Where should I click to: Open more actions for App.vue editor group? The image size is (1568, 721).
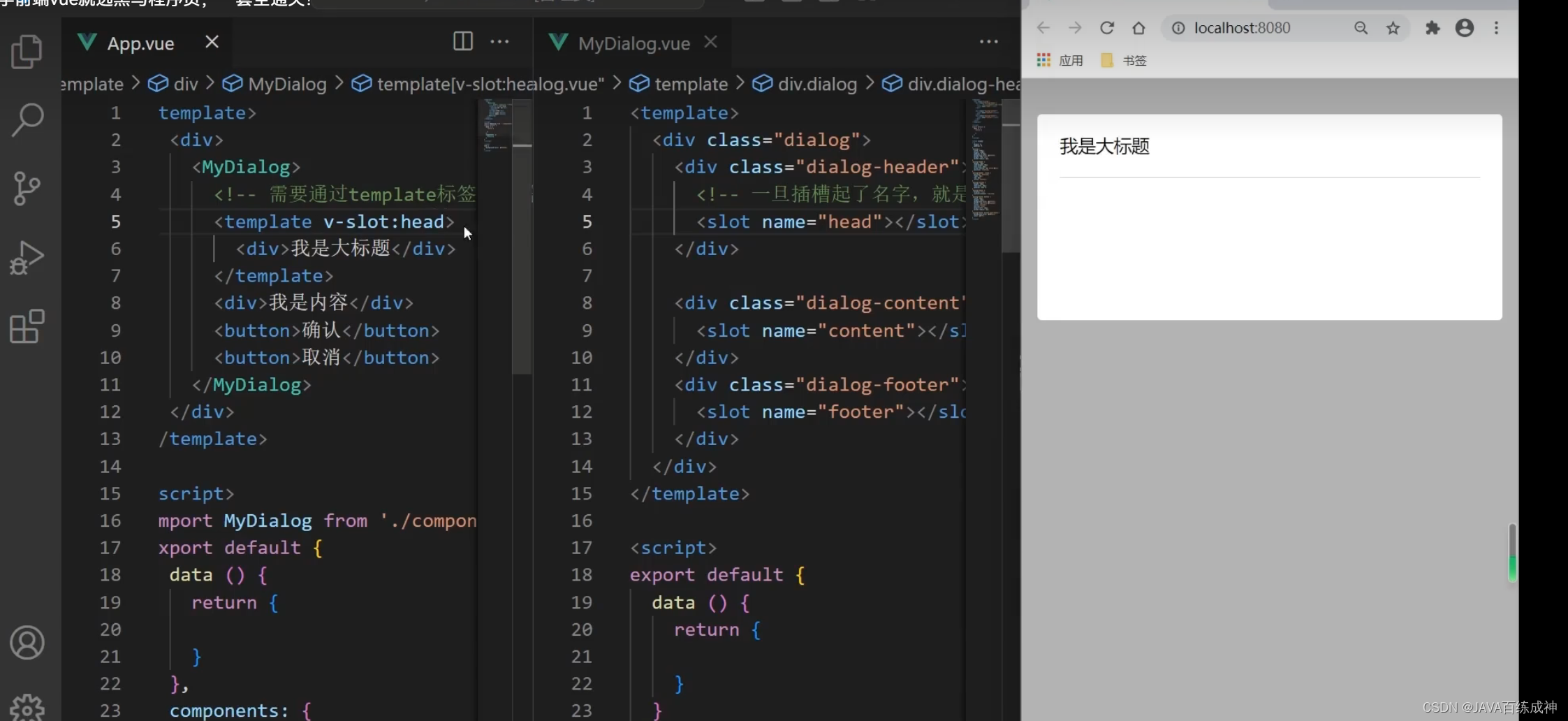point(499,41)
